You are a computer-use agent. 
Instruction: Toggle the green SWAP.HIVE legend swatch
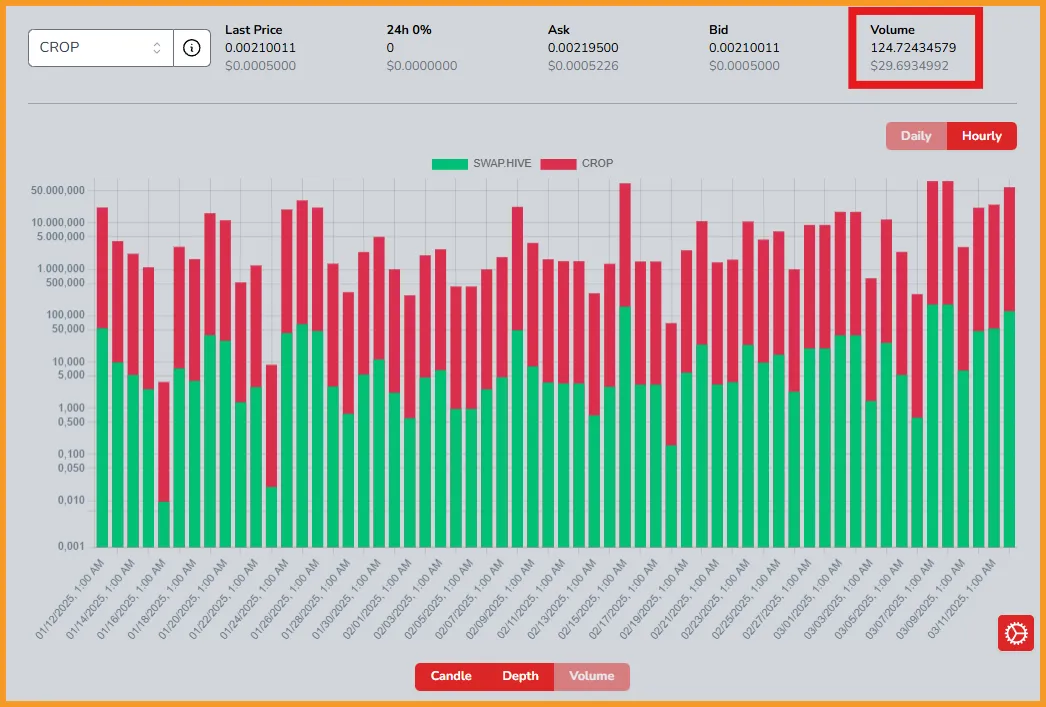[450, 163]
